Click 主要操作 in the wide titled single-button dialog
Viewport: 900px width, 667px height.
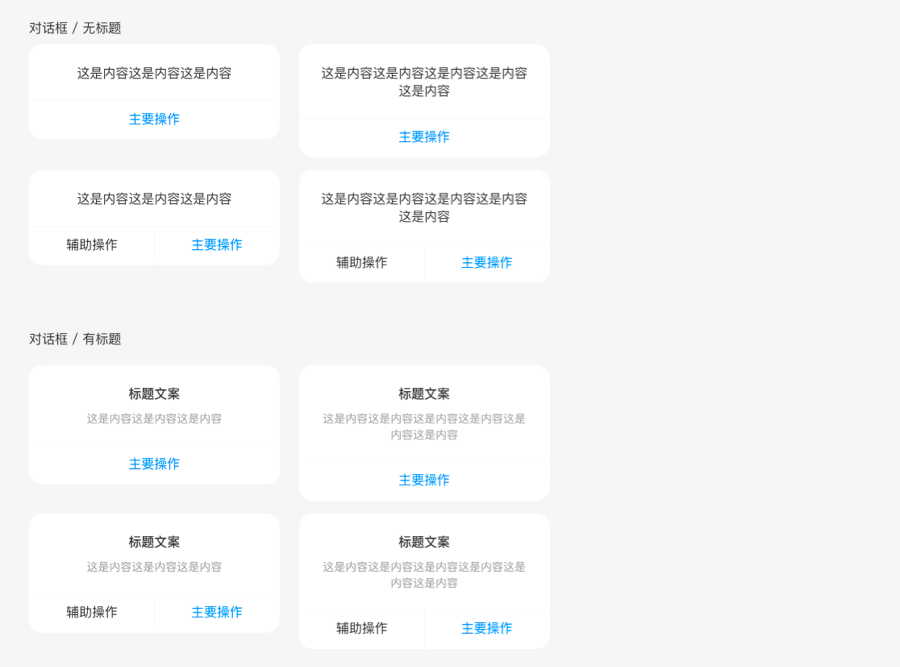pyautogui.click(x=424, y=480)
